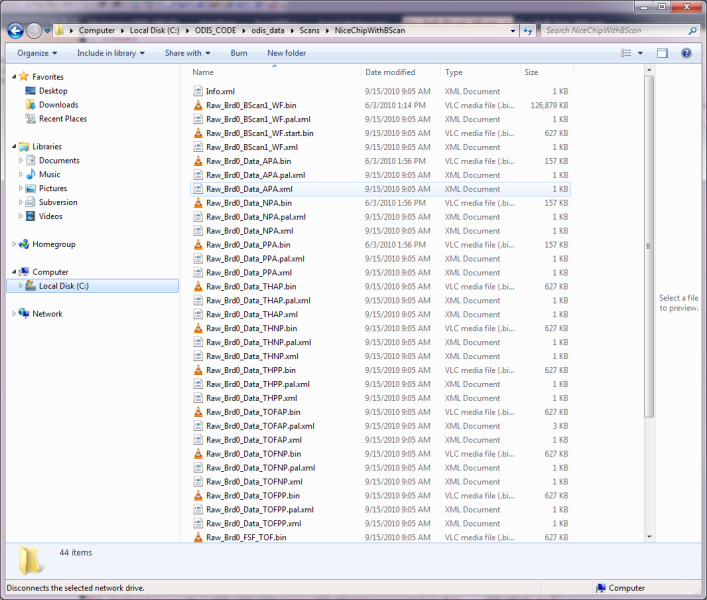
Task: Open the Include in library dropdown
Action: (111, 53)
